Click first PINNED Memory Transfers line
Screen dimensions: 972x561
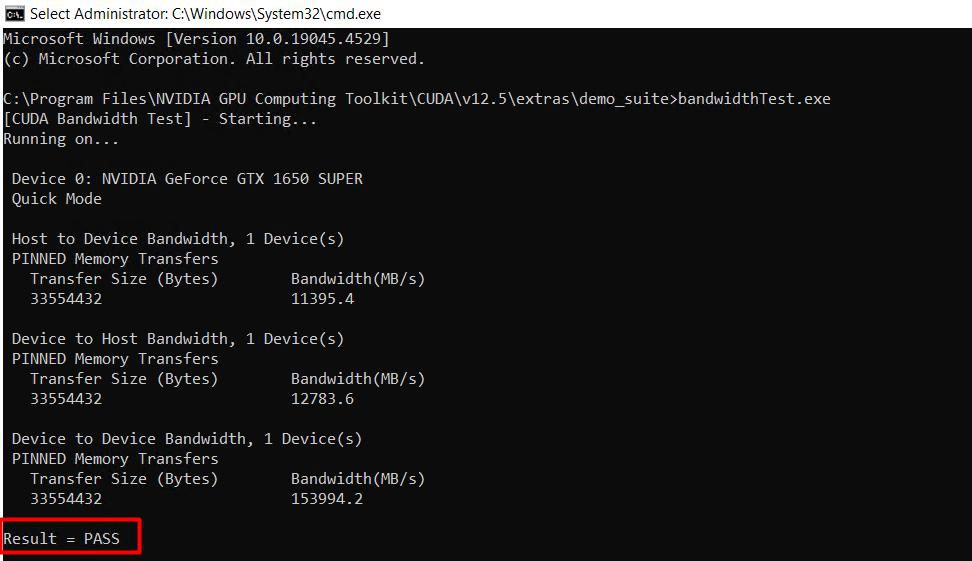click(x=115, y=258)
